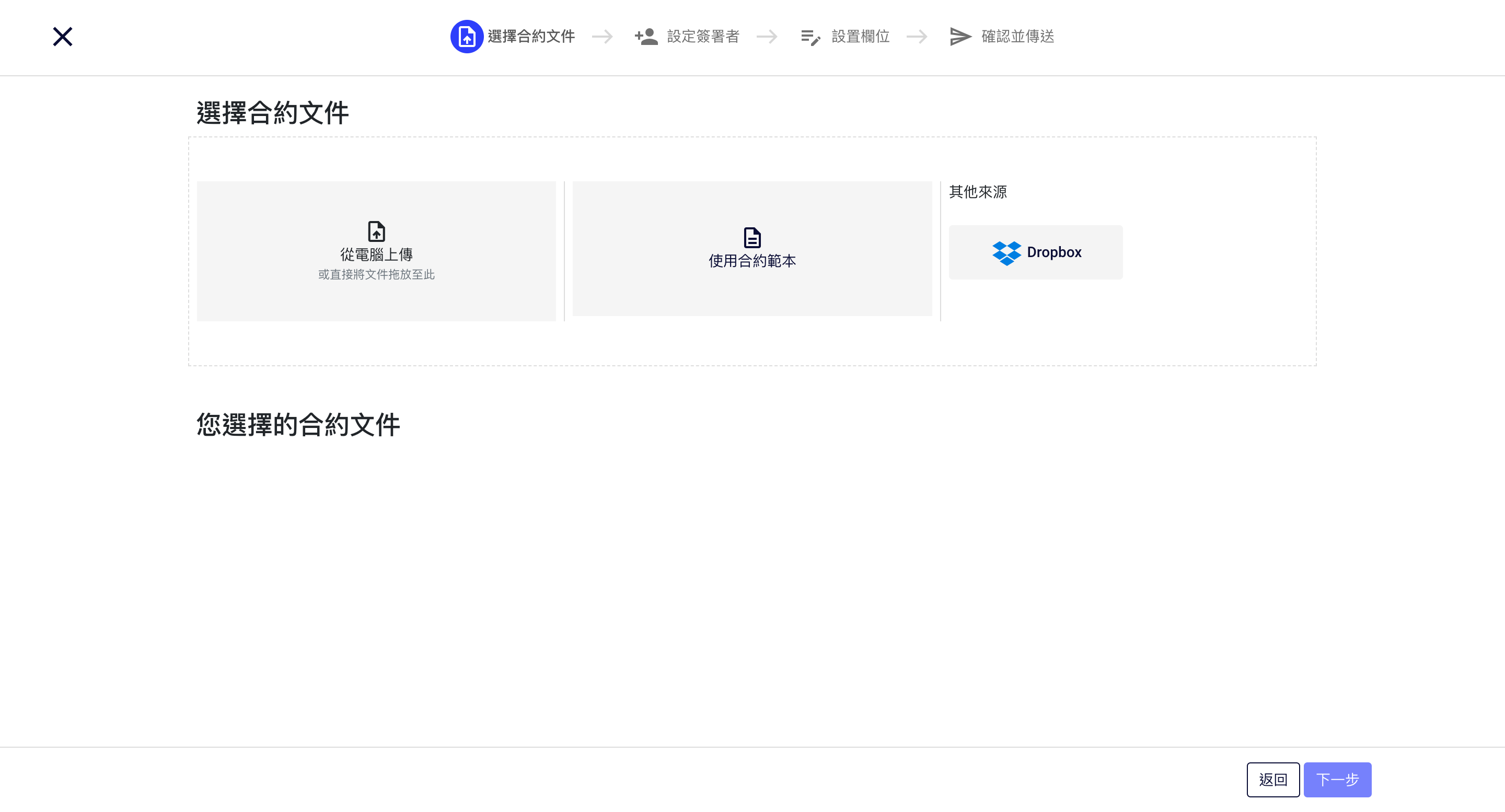
Task: Click the add-person icon for 設定簽署者
Action: tap(646, 37)
